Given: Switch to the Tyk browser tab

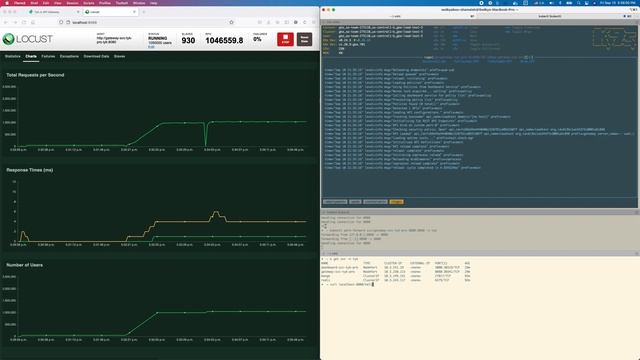Looking at the screenshot, I should (53, 12).
